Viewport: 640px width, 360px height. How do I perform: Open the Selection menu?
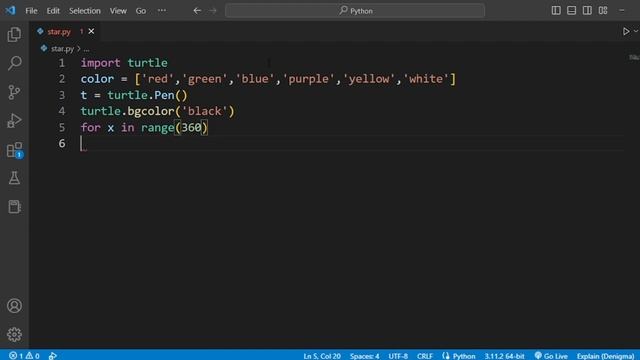(x=84, y=11)
